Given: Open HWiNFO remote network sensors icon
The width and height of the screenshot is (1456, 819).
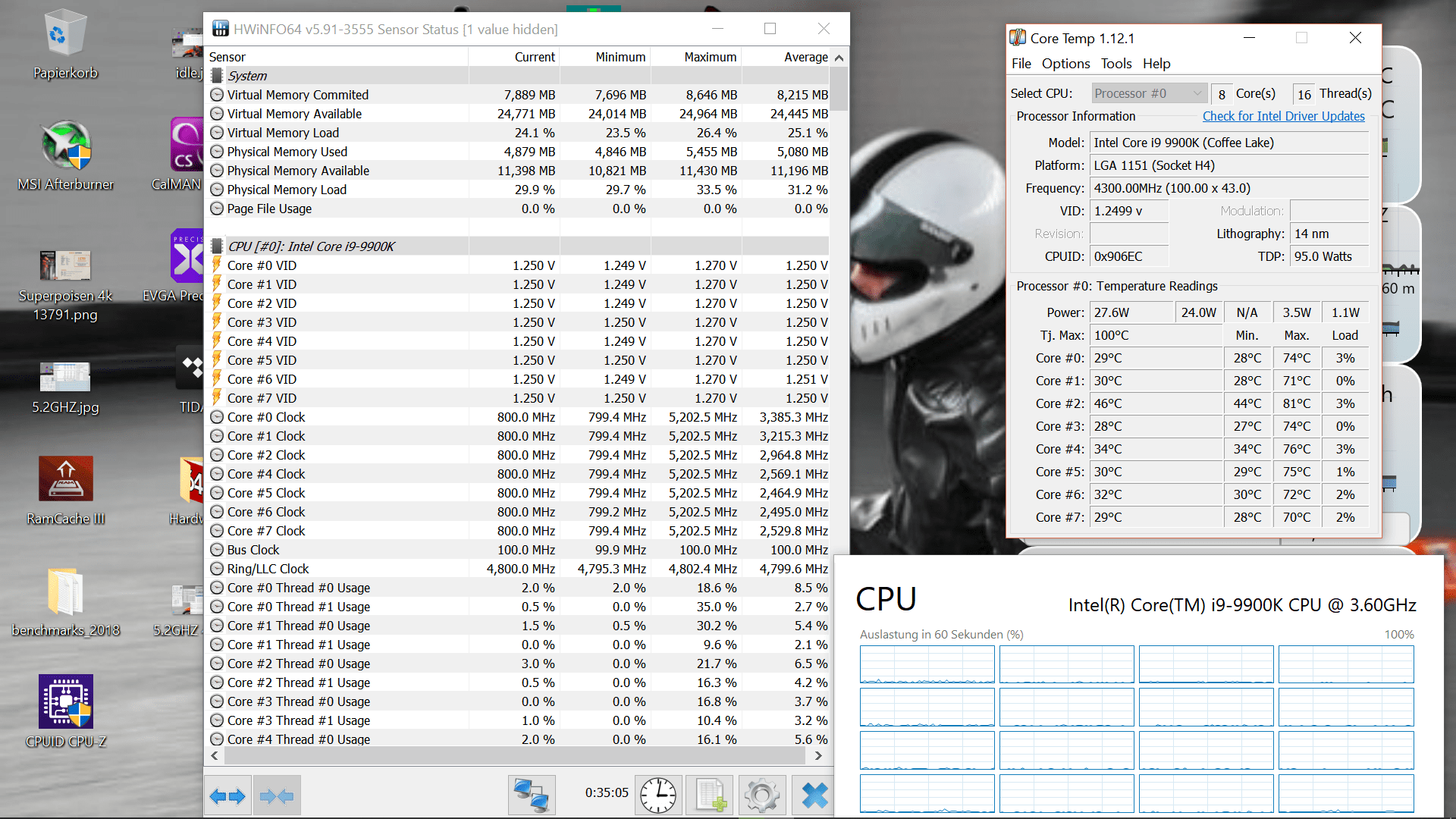Looking at the screenshot, I should pos(532,795).
